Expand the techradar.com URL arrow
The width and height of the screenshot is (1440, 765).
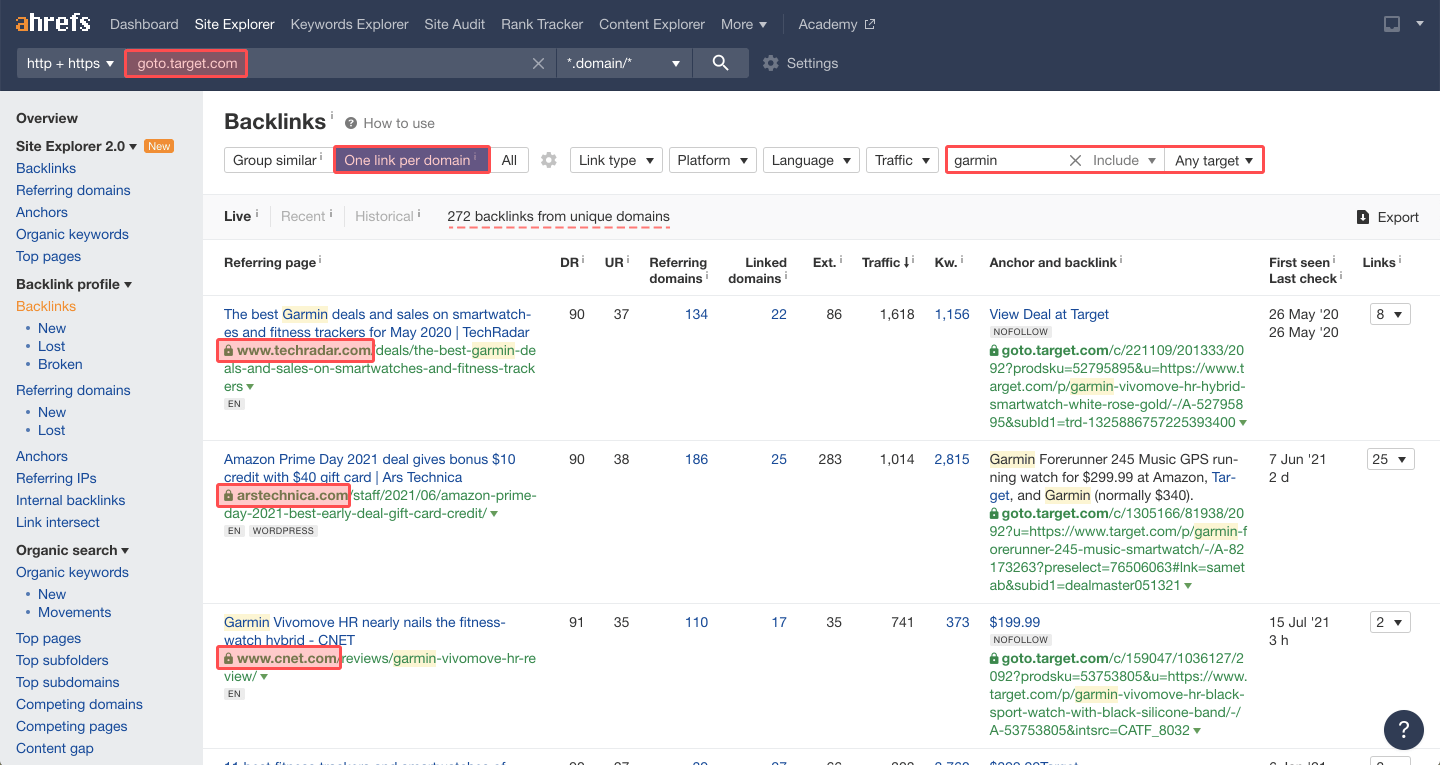click(250, 387)
